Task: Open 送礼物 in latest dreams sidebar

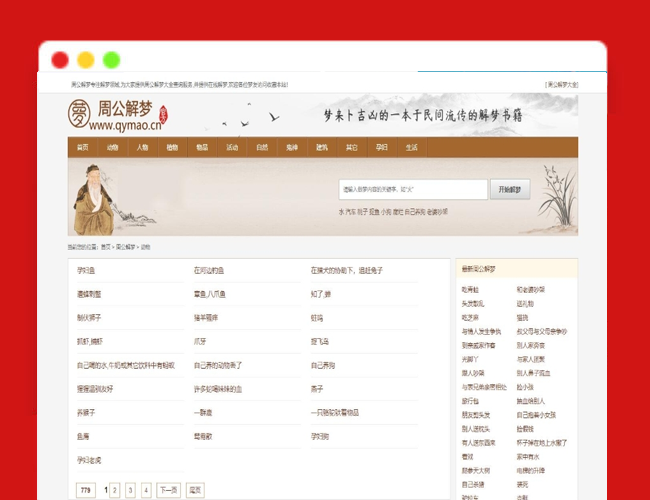Action: (x=525, y=304)
